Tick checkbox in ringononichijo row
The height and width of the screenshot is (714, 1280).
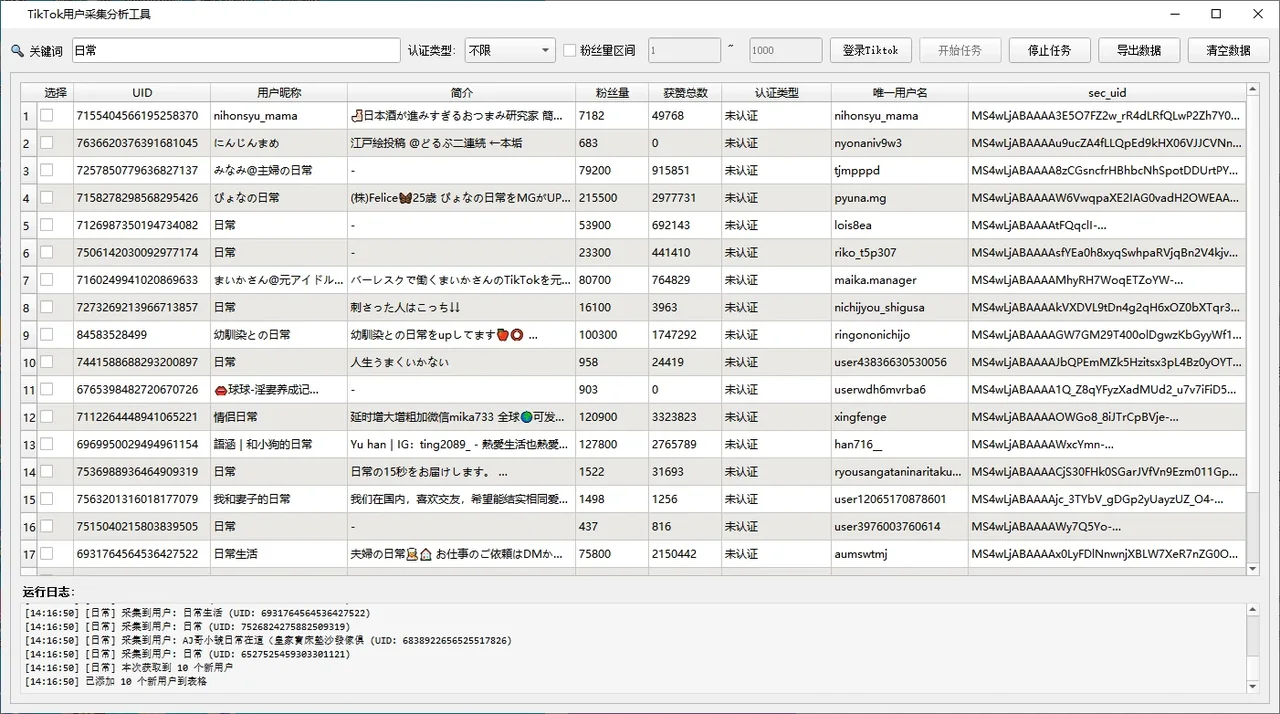pos(46,334)
